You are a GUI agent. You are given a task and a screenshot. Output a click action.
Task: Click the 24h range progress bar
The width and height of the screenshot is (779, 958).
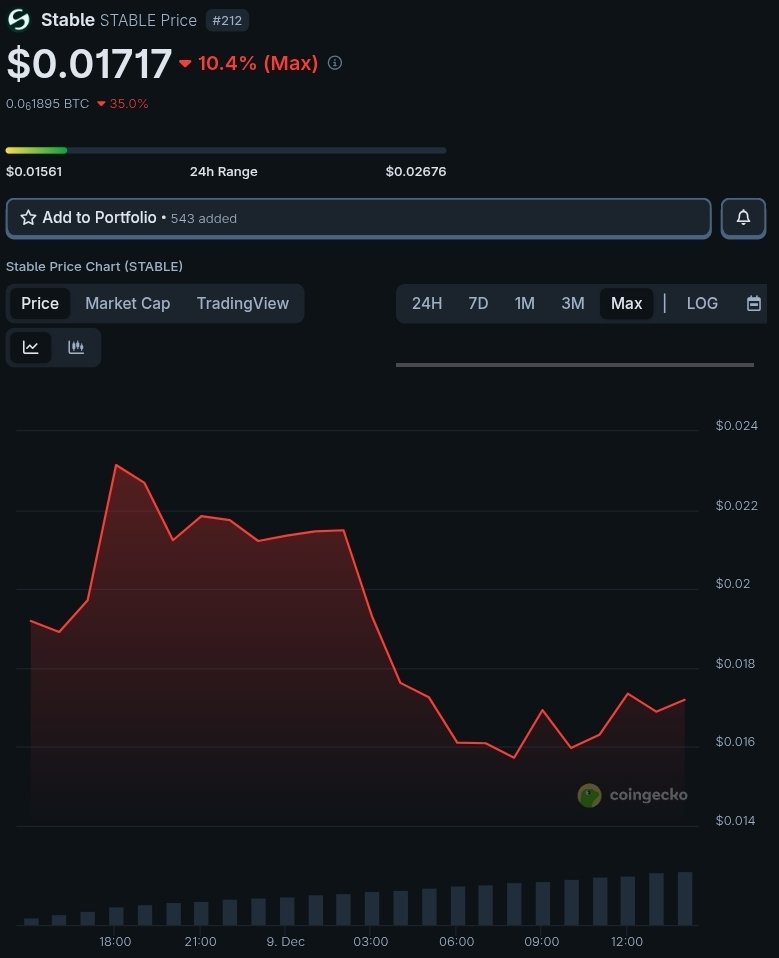tap(225, 150)
